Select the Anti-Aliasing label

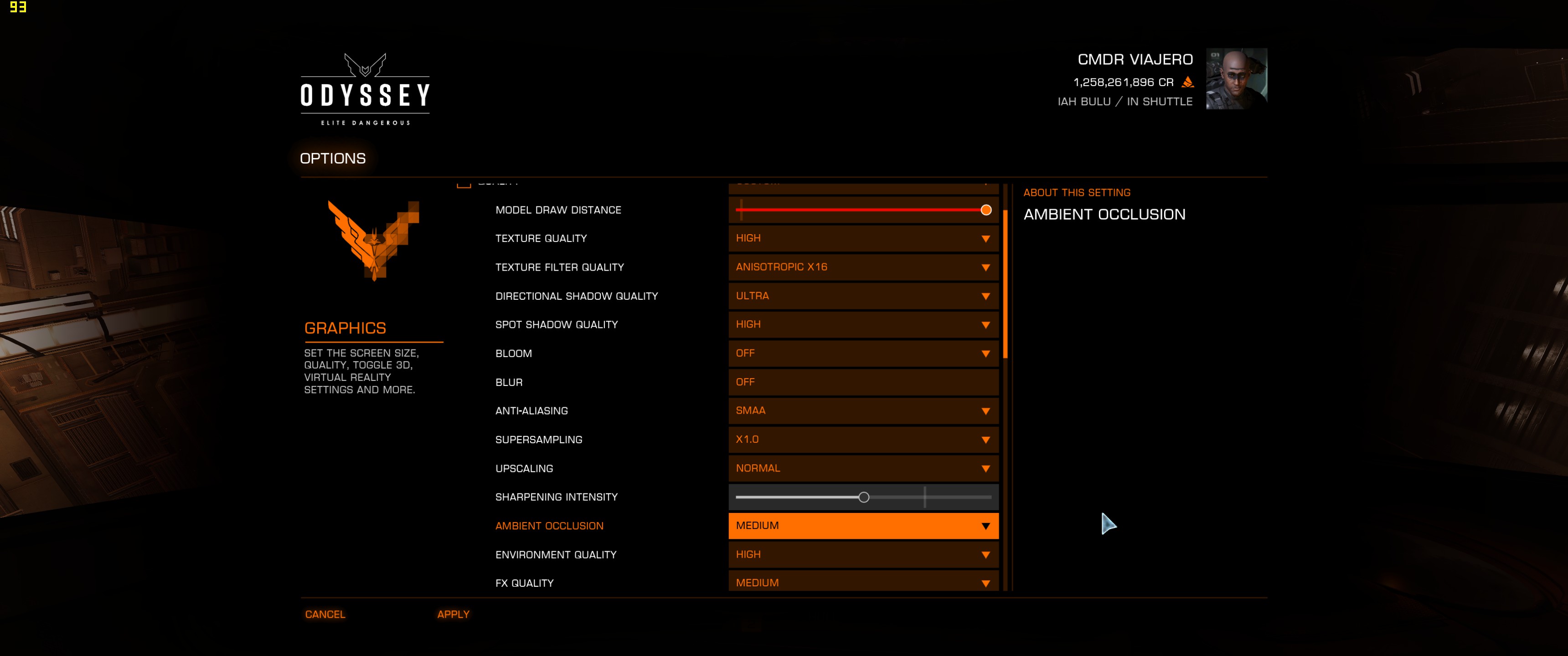[531, 411]
